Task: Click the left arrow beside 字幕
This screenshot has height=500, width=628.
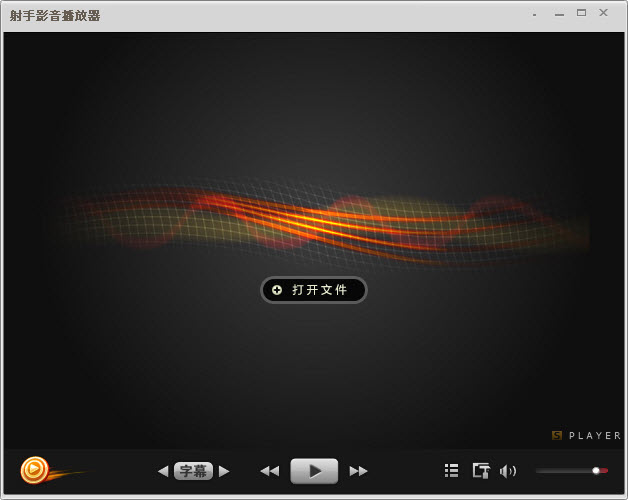Action: point(163,471)
